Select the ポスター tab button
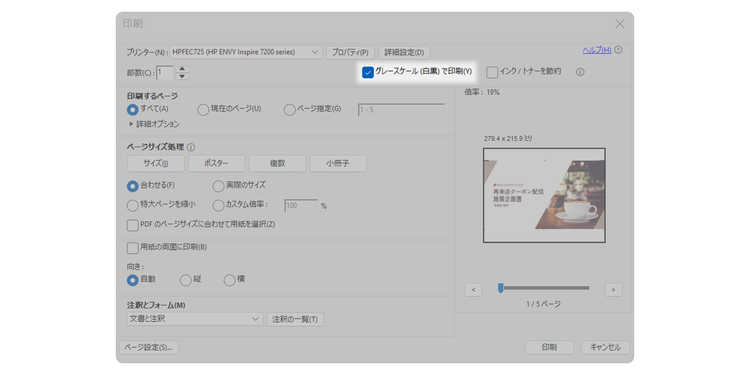This screenshot has width=750, height=375. point(217,164)
